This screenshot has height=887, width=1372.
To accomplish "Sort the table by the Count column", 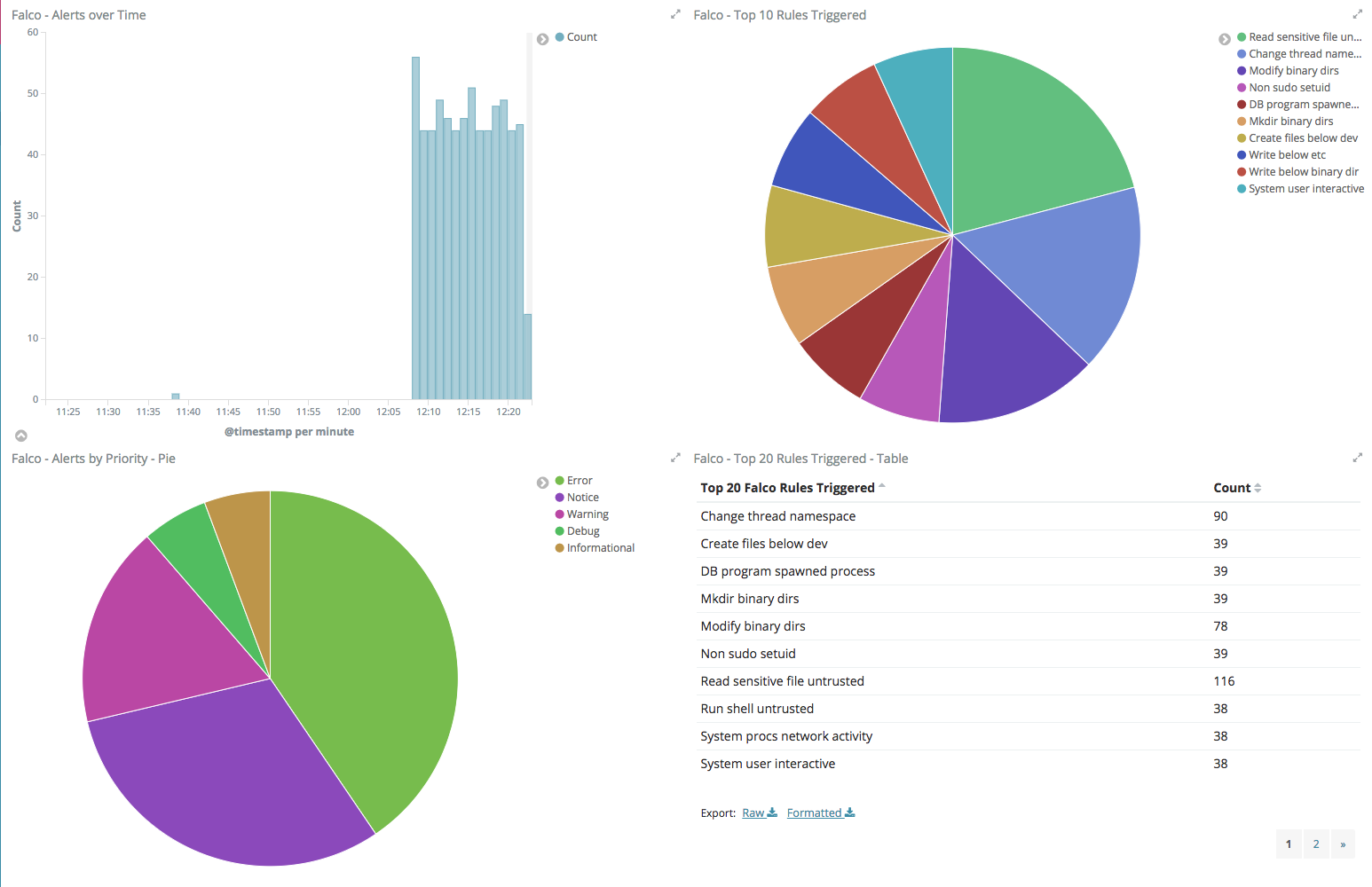I will coord(1237,488).
